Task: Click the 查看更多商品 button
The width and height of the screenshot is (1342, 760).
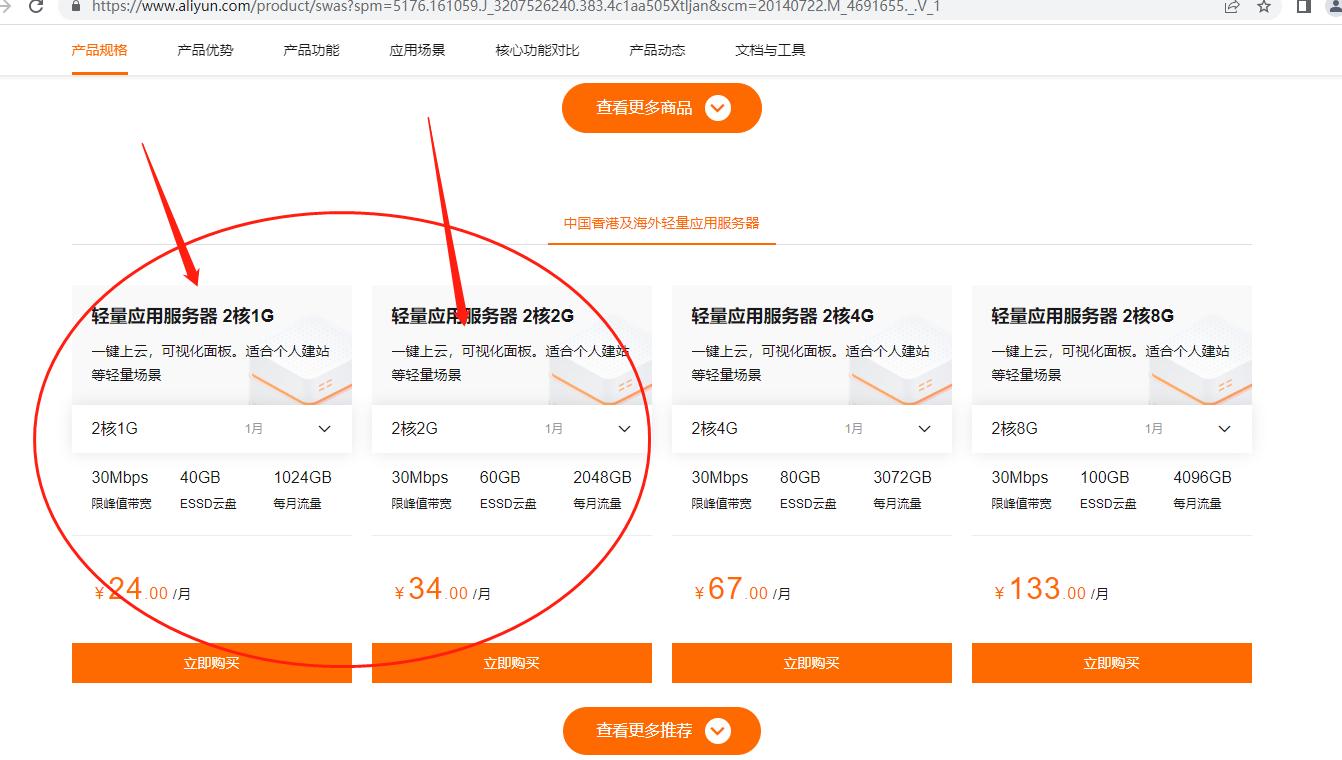Action: (x=661, y=107)
